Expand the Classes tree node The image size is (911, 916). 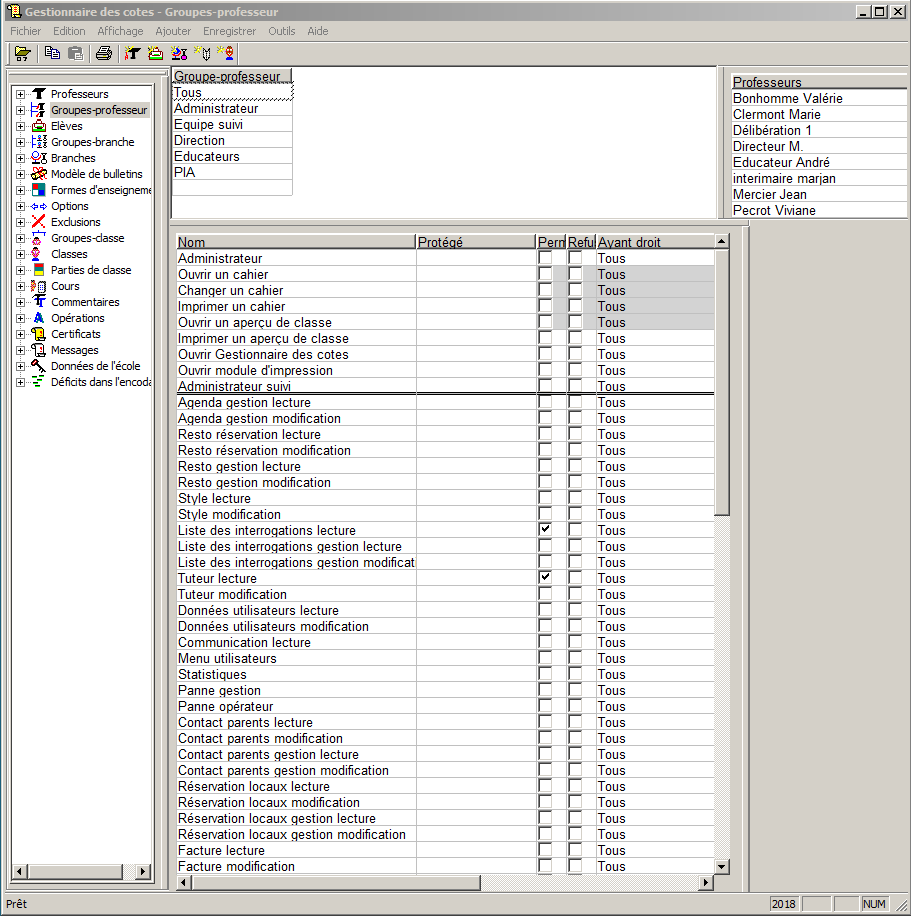(x=20, y=254)
